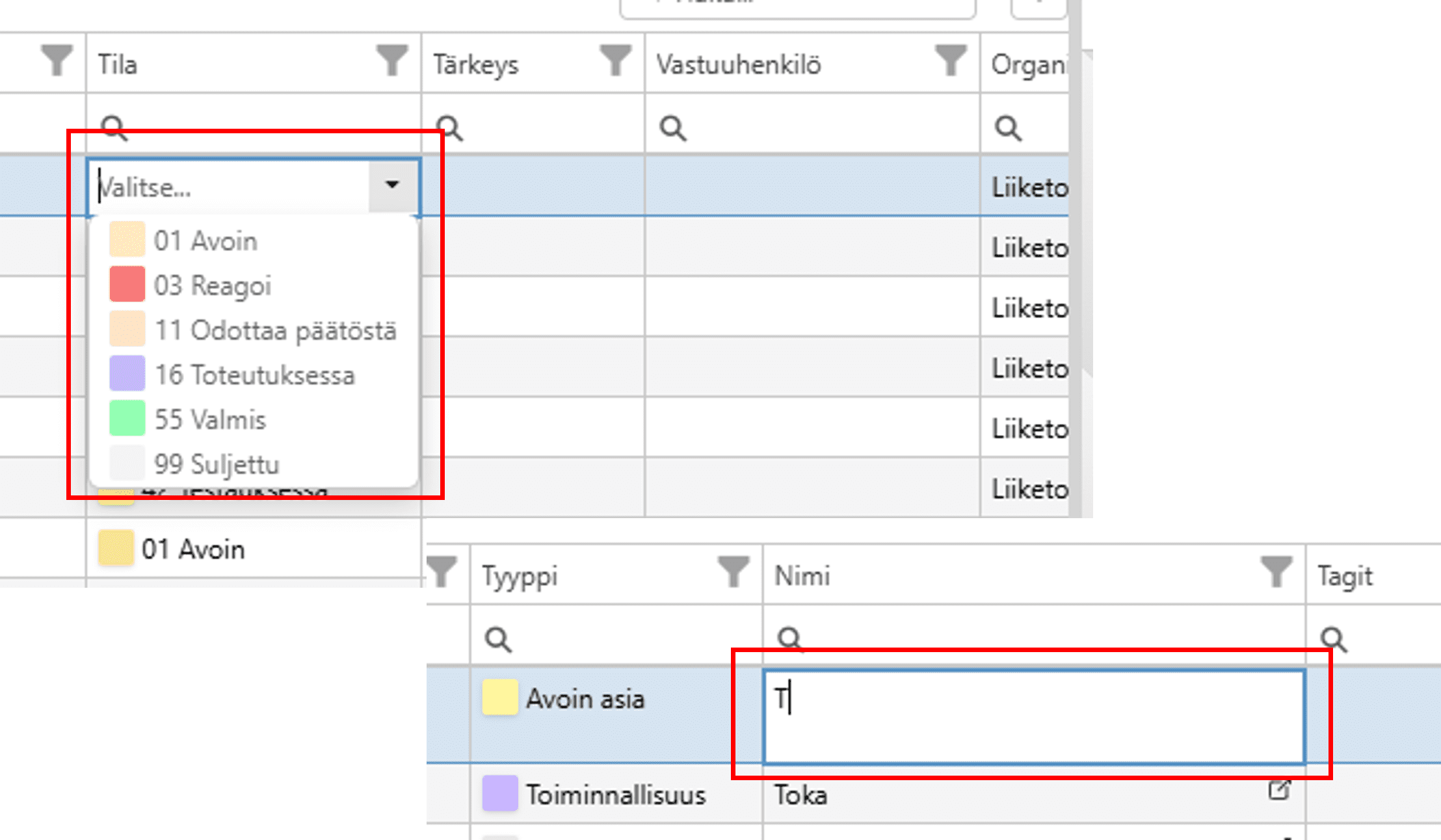Click search magnifier under Vastuuhenkilö column
The image size is (1441, 840).
pyautogui.click(x=672, y=128)
